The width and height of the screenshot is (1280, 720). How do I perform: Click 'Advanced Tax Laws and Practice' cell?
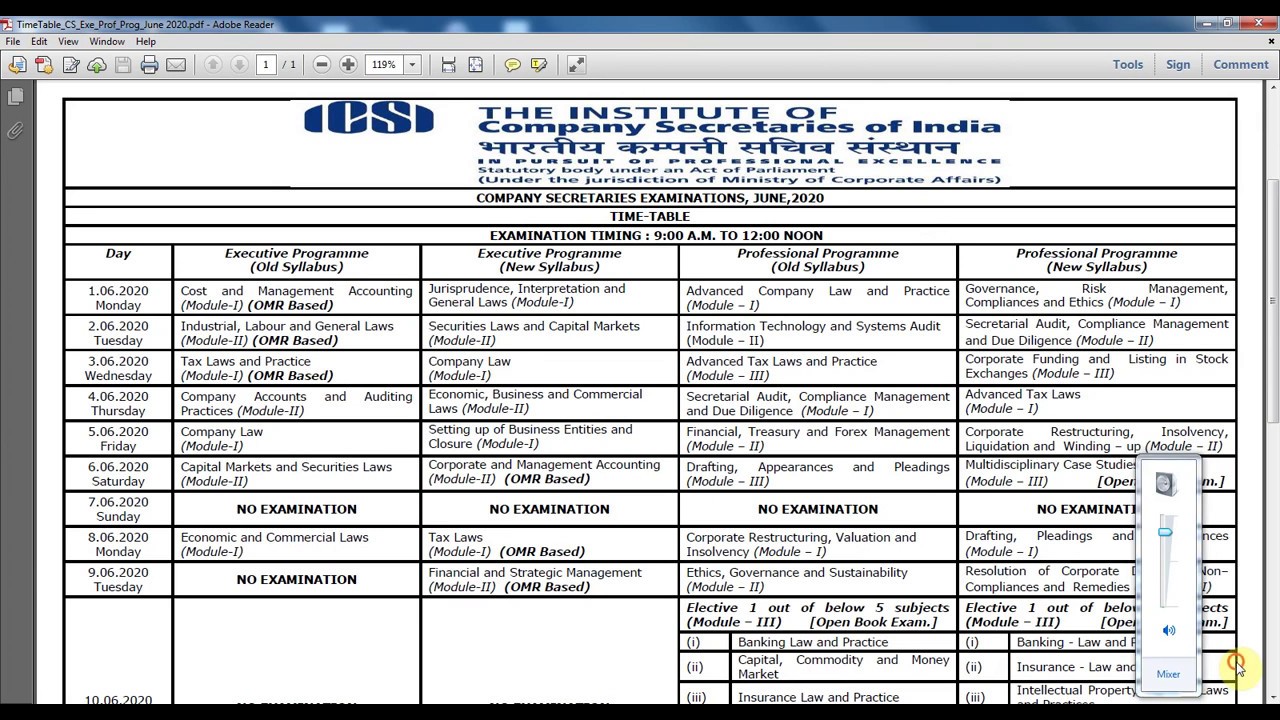tap(817, 368)
